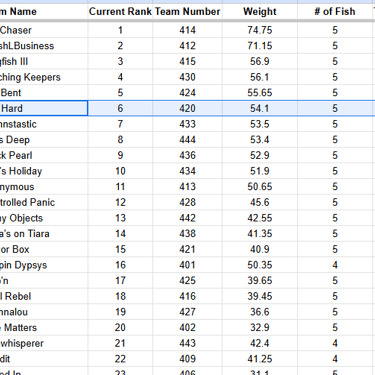
Task: Click weight cell 56.1
Action: click(260, 77)
